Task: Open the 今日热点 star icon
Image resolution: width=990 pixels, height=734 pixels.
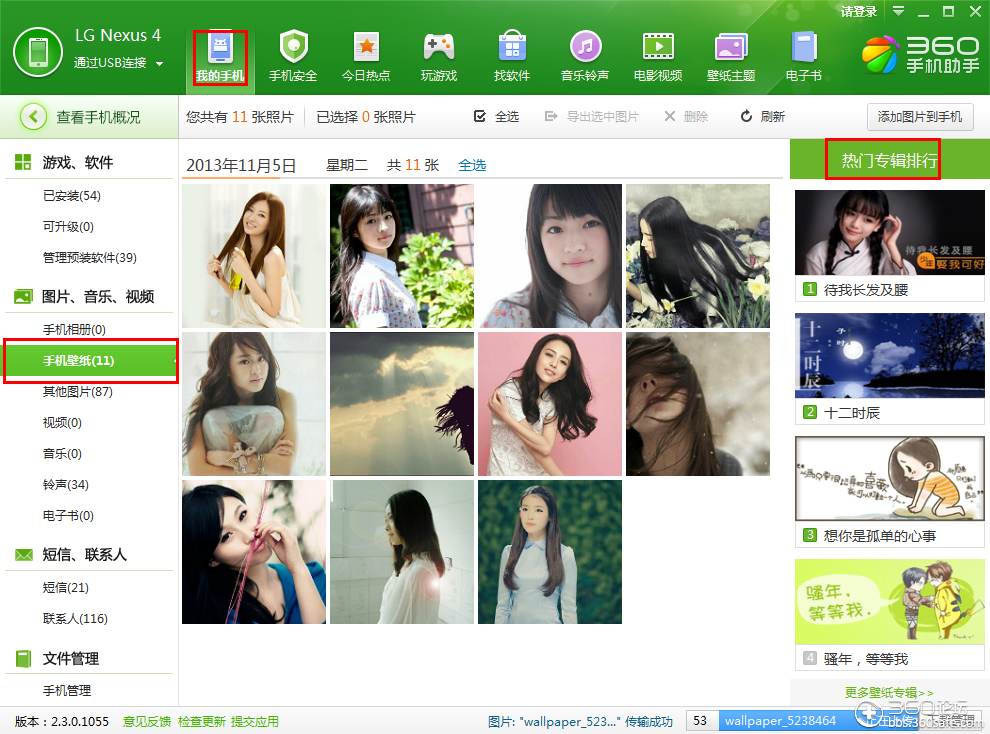Action: [x=366, y=47]
